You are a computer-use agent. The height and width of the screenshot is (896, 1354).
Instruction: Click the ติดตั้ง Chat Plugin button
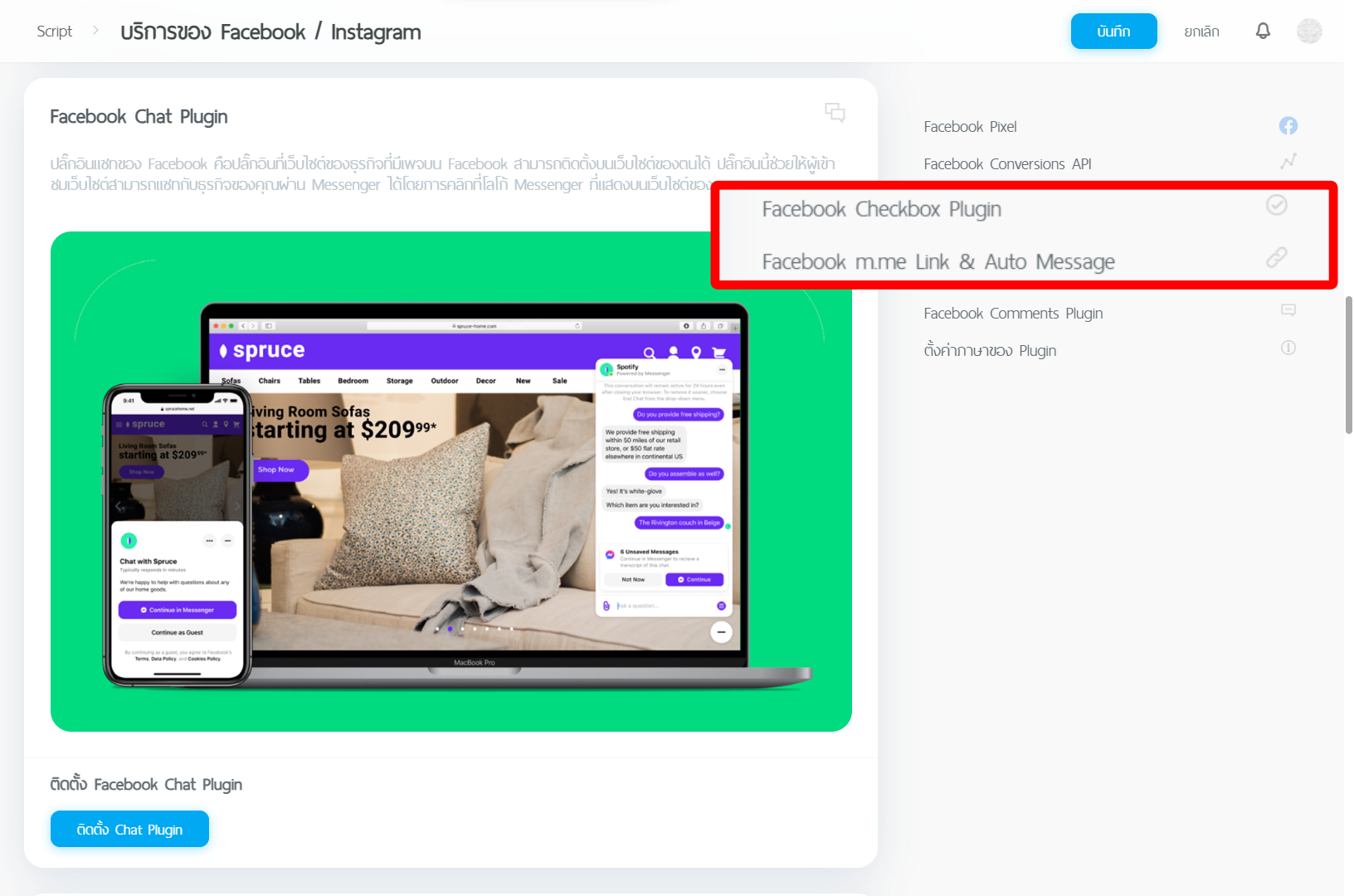129,829
